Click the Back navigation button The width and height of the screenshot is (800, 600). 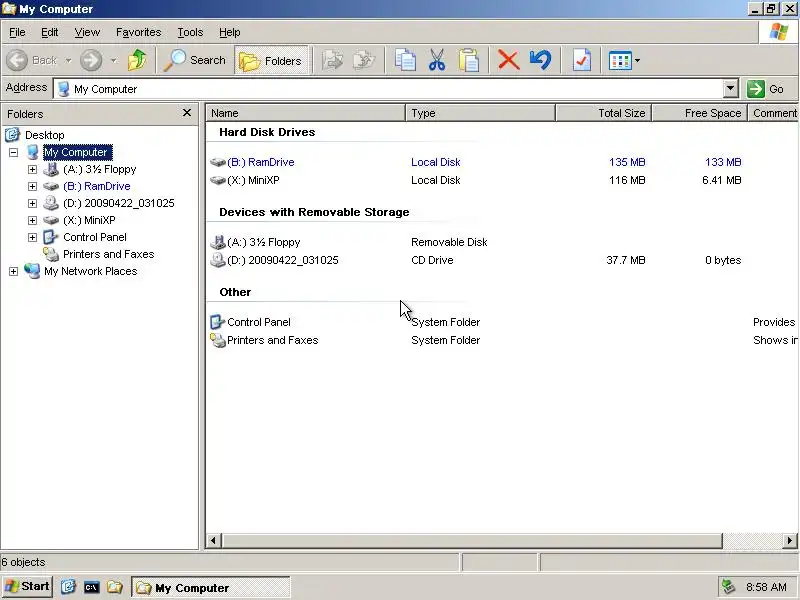coord(31,60)
